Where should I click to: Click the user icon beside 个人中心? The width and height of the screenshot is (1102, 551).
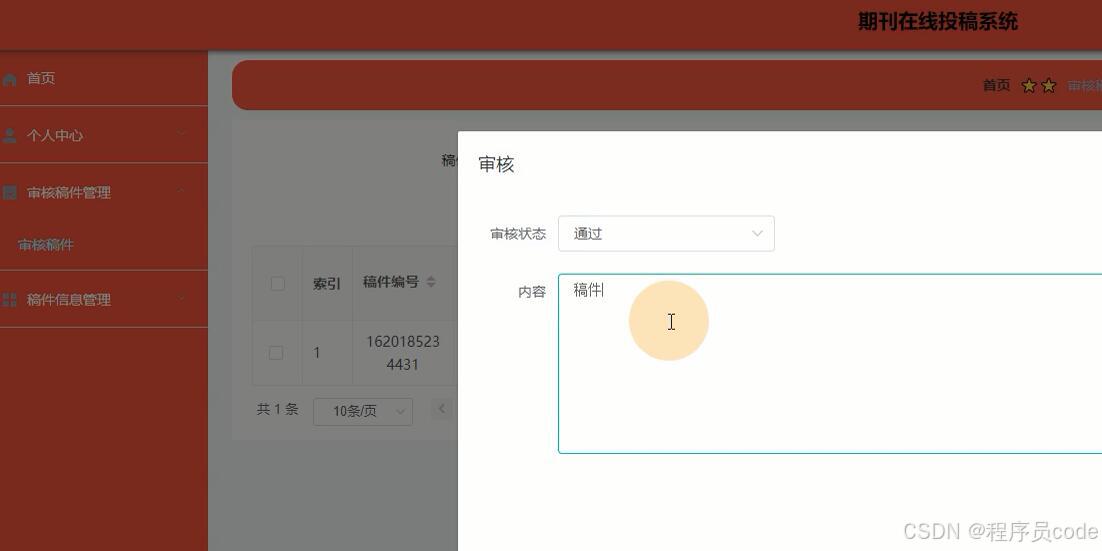[9, 136]
